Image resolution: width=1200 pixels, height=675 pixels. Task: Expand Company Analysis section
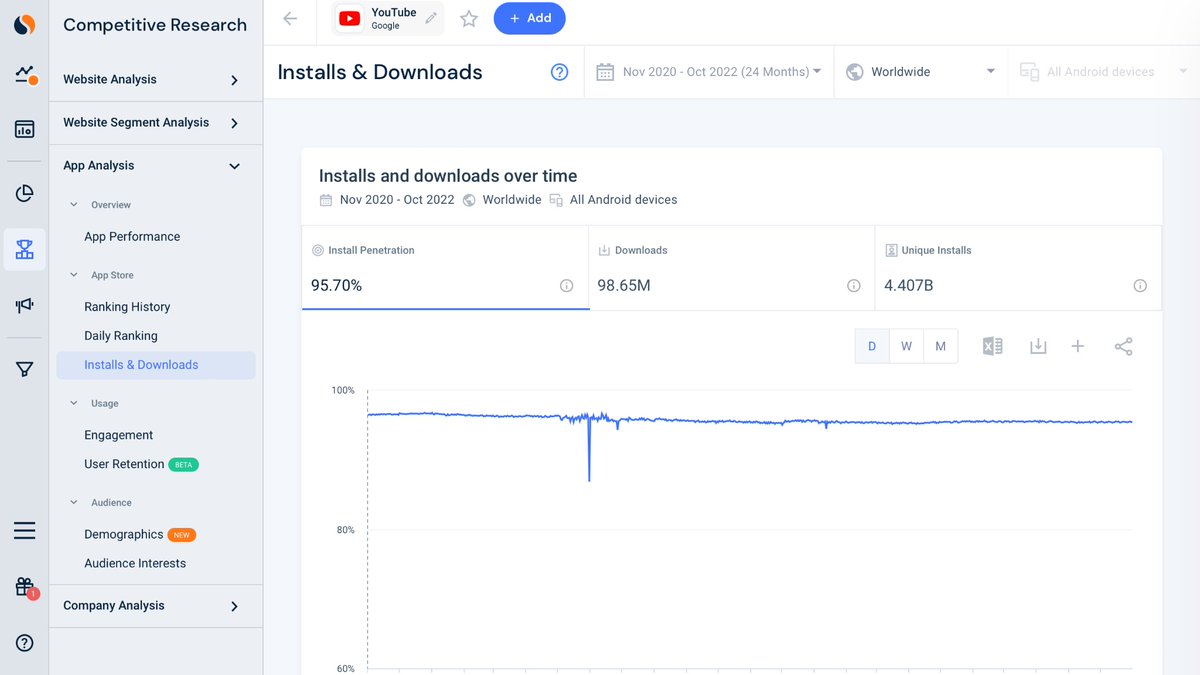pos(156,606)
